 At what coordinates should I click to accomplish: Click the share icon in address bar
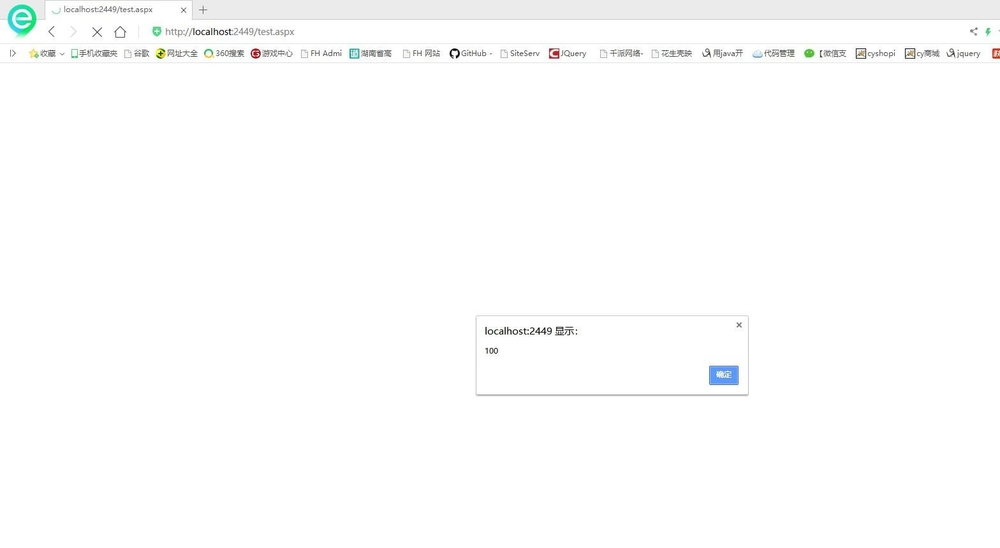tap(974, 32)
